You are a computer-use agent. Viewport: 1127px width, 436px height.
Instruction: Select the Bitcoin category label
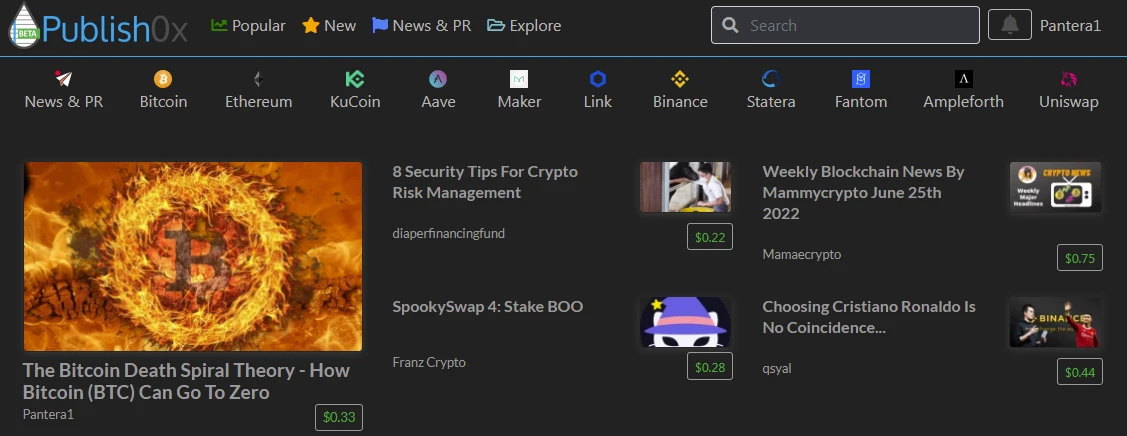click(x=163, y=101)
